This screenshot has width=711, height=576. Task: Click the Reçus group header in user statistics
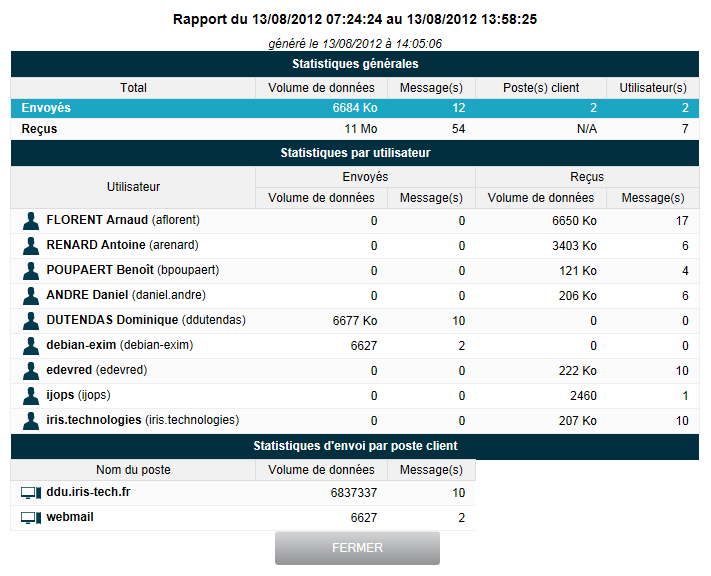tap(587, 177)
